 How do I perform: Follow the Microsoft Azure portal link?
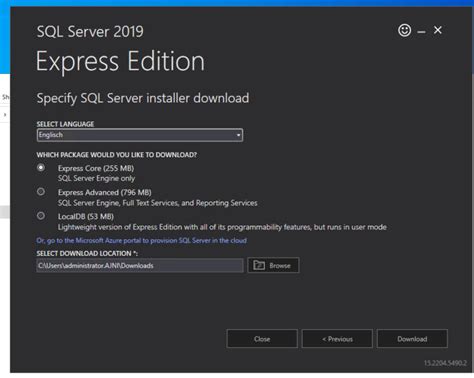coord(142,240)
